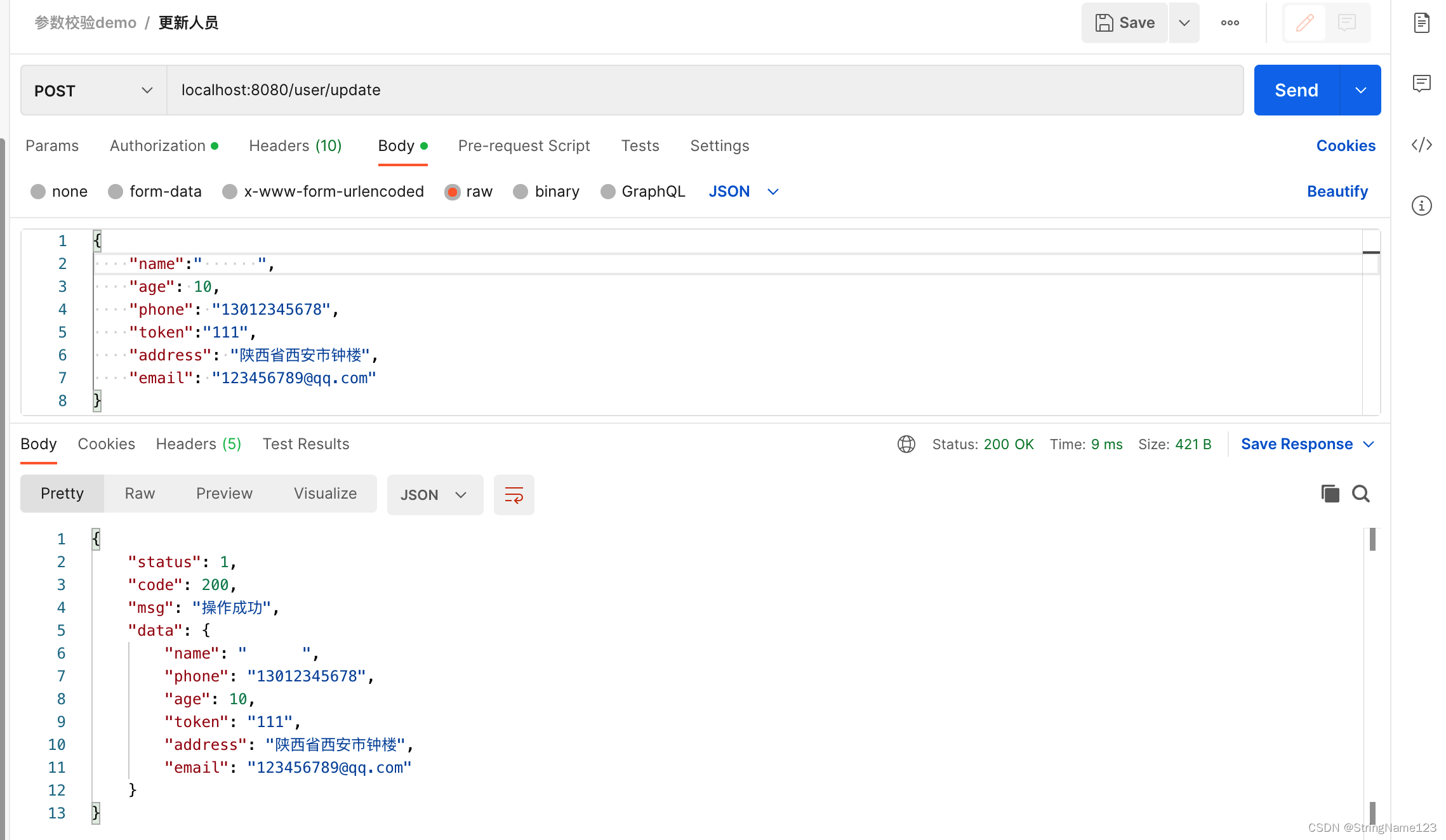Open the POST method dropdown

pyautogui.click(x=94, y=91)
